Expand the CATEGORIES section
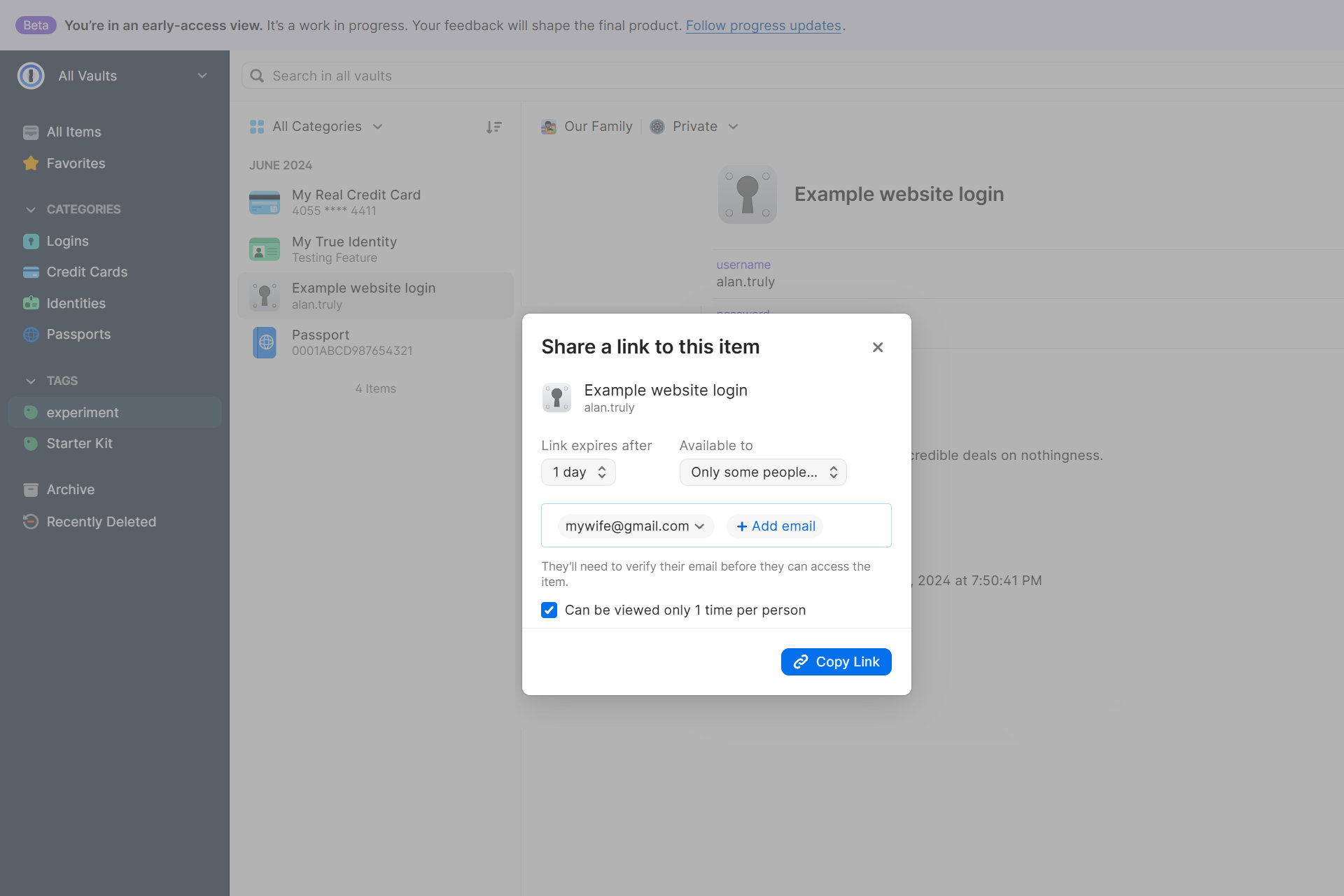The width and height of the screenshot is (1344, 896). coord(31,208)
